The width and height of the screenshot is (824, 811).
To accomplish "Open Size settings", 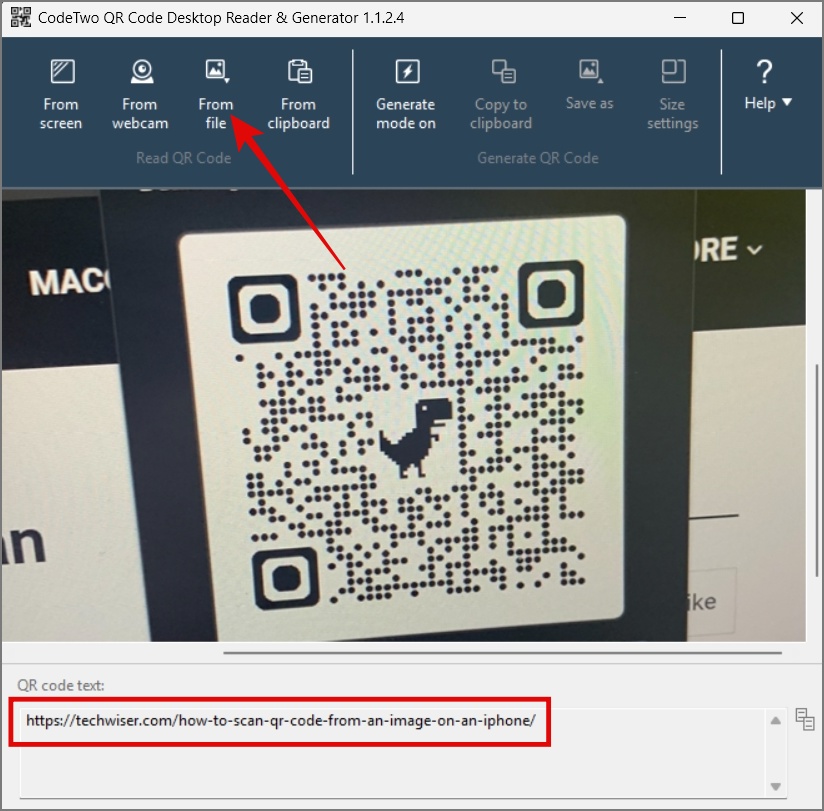I will (x=673, y=95).
